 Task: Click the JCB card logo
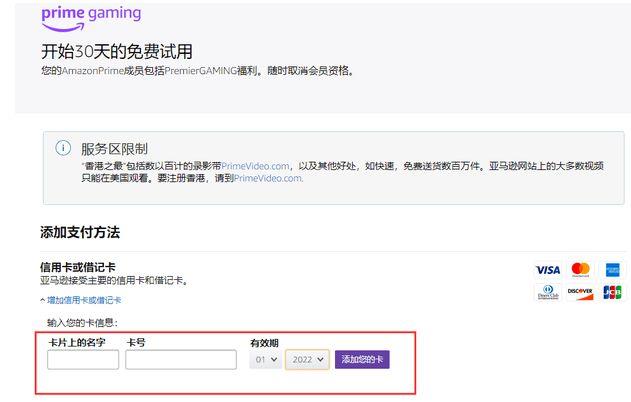[x=612, y=292]
